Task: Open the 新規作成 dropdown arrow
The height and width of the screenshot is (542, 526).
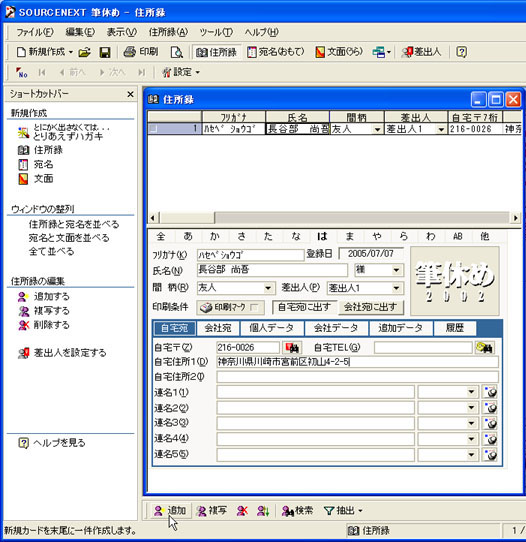Action: pos(71,53)
